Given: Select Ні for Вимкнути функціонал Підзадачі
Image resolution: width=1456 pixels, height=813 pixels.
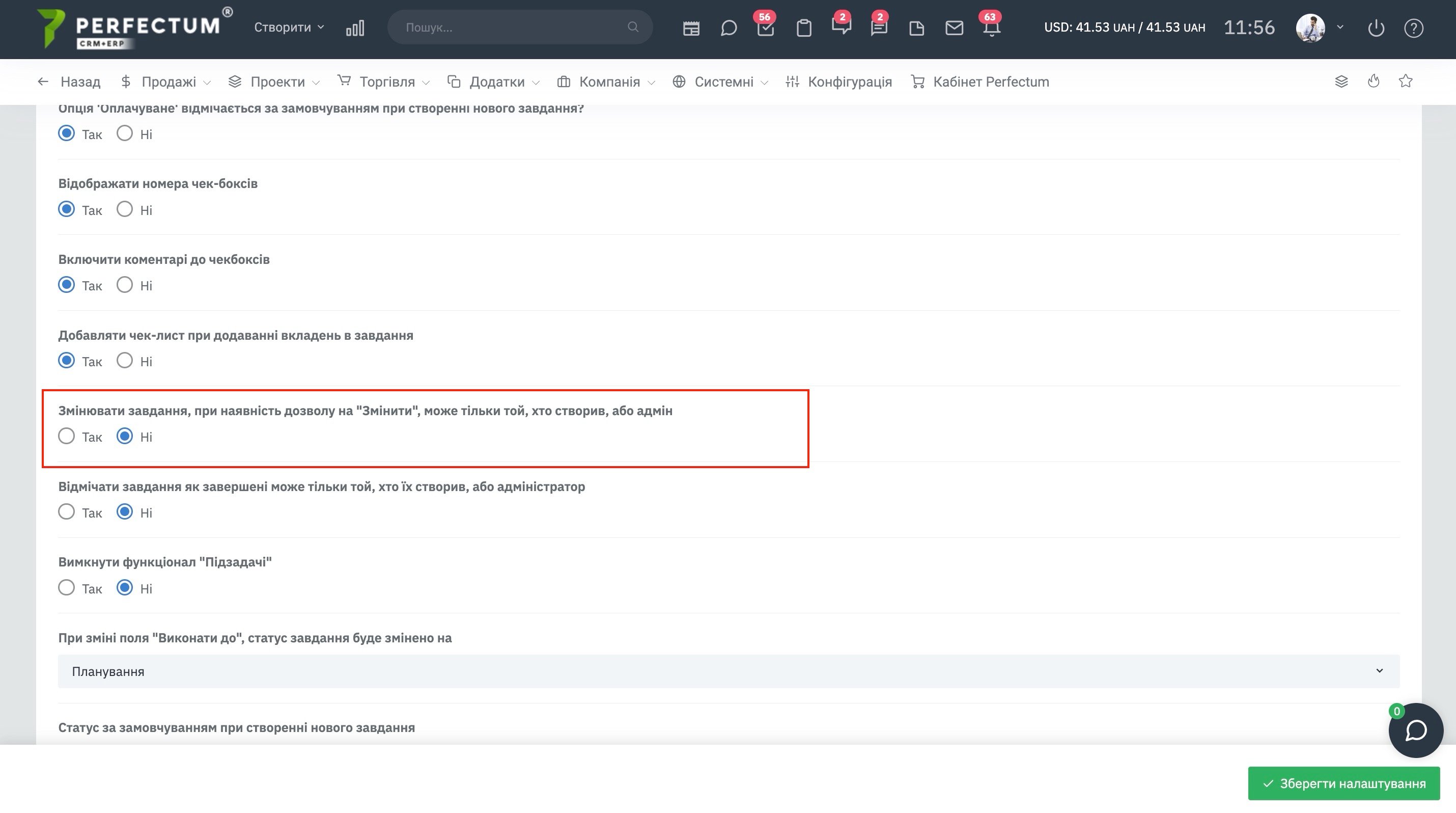Looking at the screenshot, I should point(124,587).
